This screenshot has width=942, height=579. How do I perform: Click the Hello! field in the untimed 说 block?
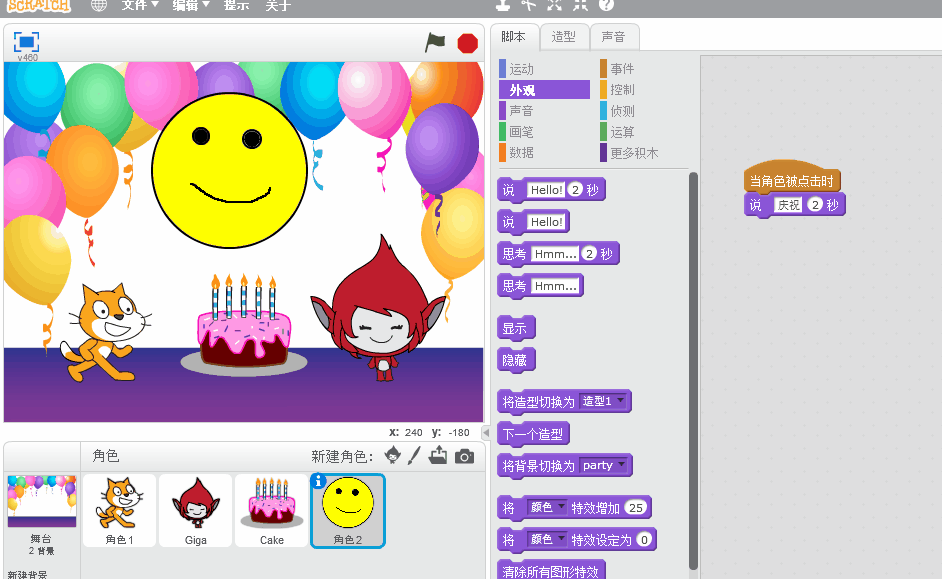pos(546,222)
